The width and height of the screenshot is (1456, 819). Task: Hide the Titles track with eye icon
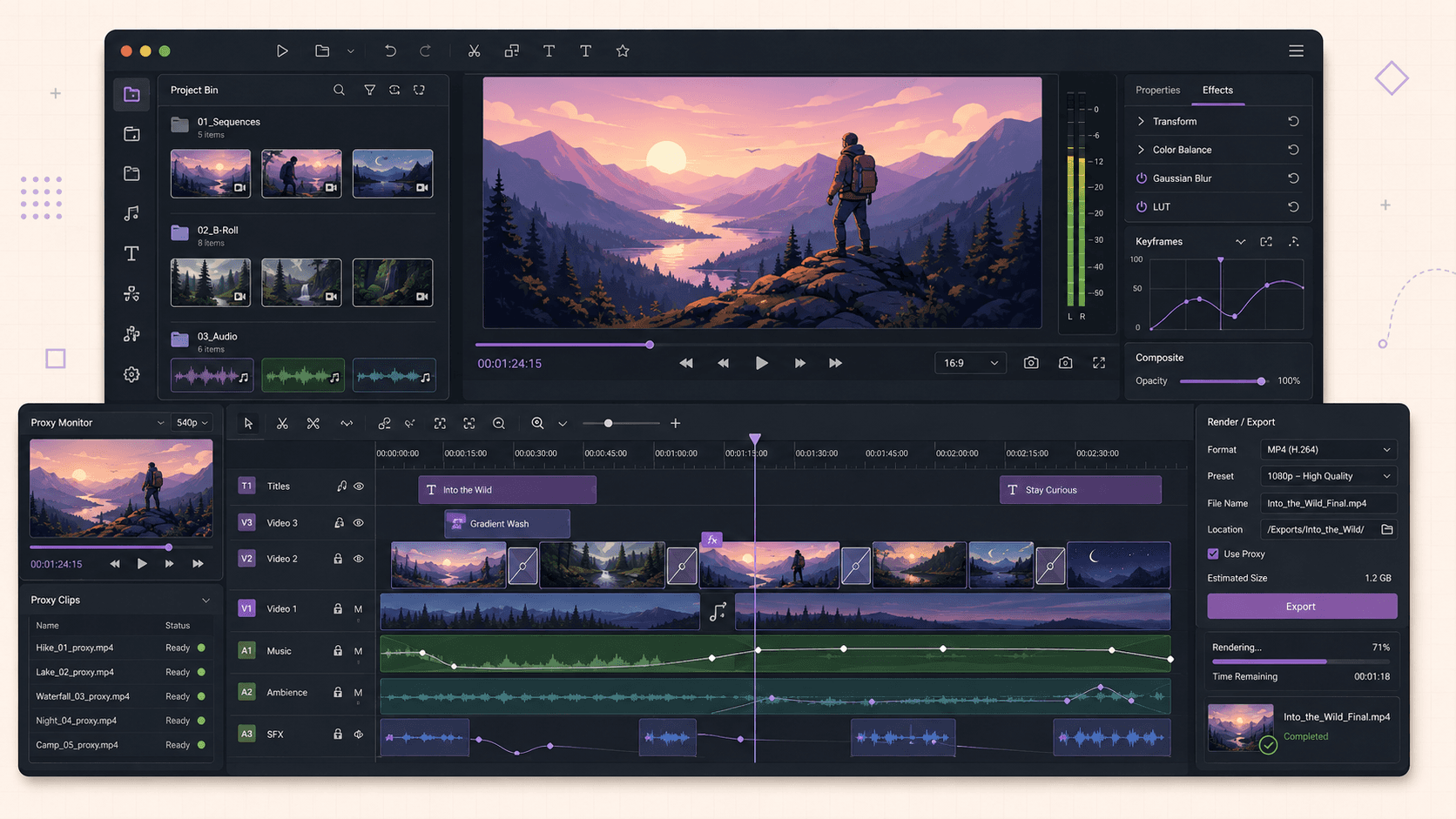point(359,487)
